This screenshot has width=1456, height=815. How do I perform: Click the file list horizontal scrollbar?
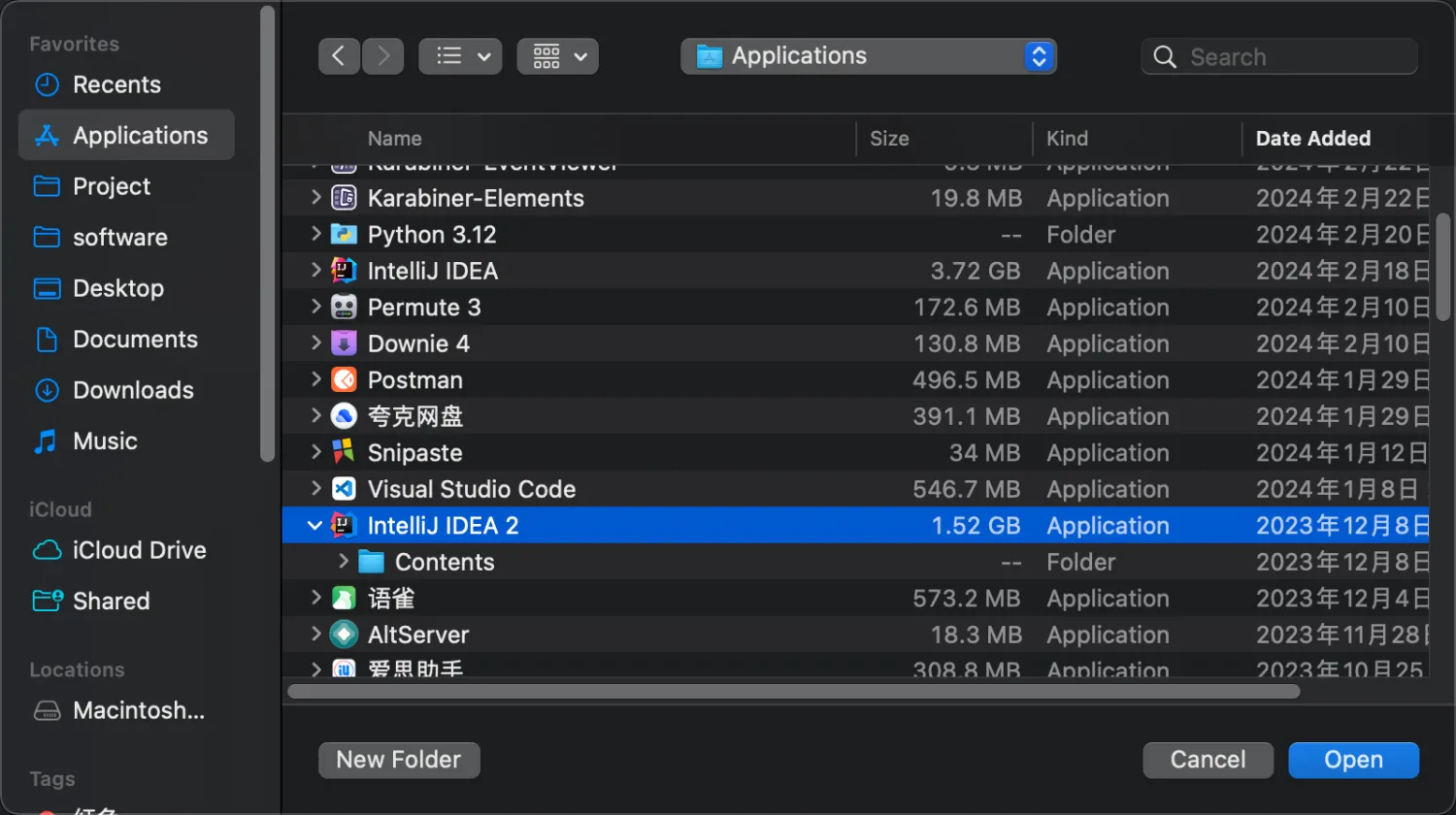[794, 691]
